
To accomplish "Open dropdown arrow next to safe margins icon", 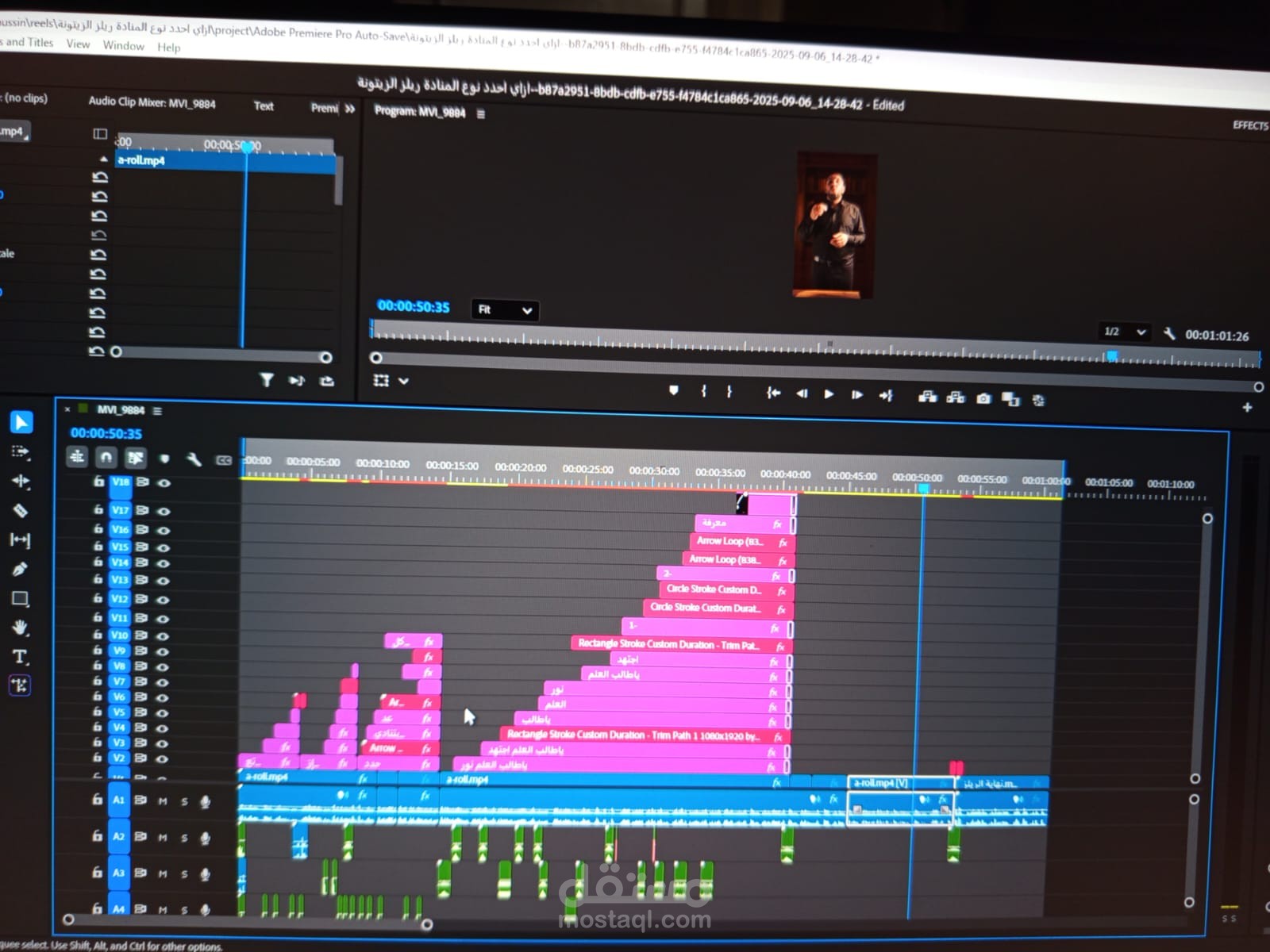I will pos(403,382).
